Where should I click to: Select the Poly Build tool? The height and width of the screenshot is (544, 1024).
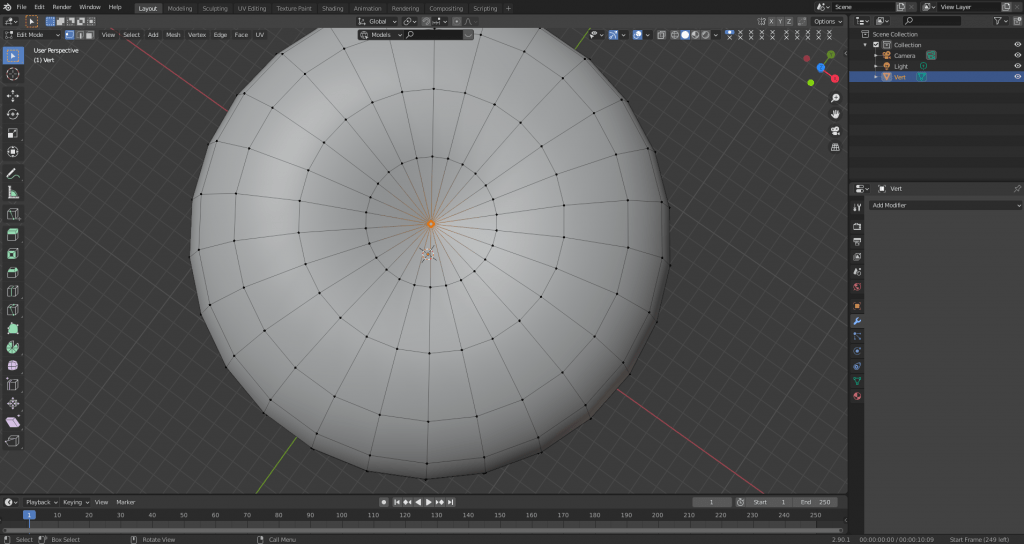coord(13,328)
